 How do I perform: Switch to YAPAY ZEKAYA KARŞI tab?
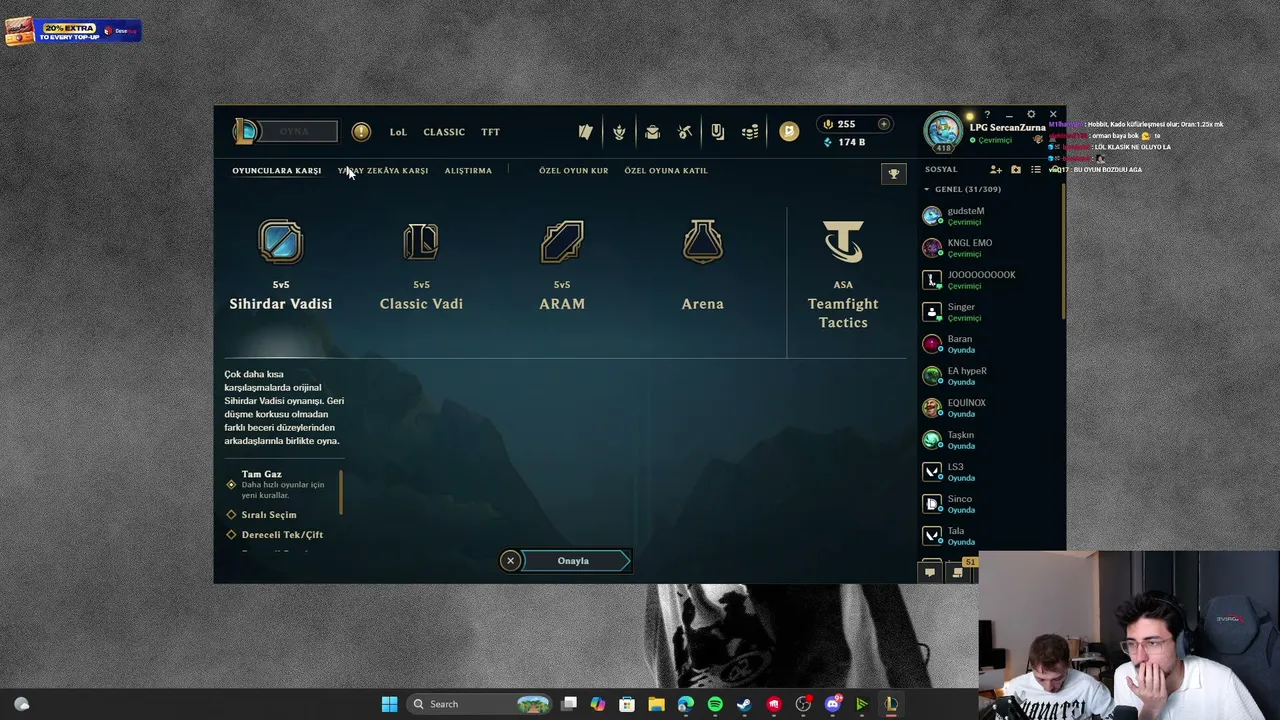tap(383, 170)
